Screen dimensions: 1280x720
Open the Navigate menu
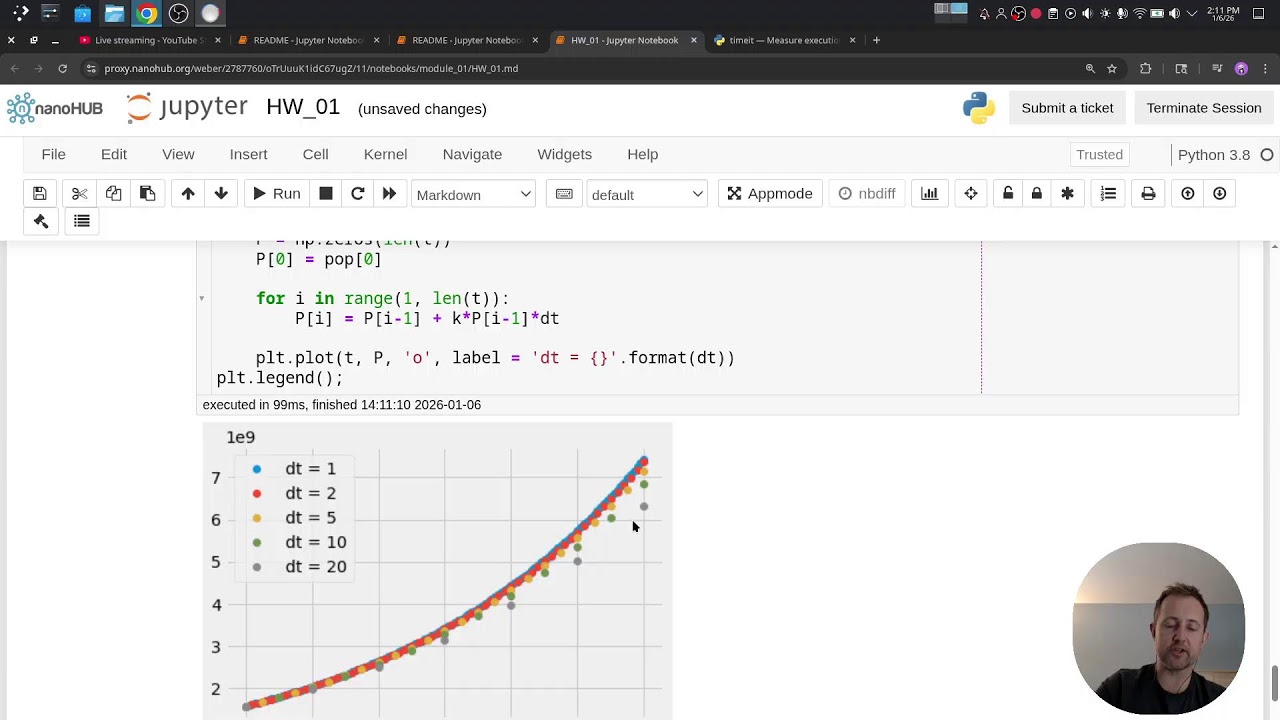coord(472,154)
